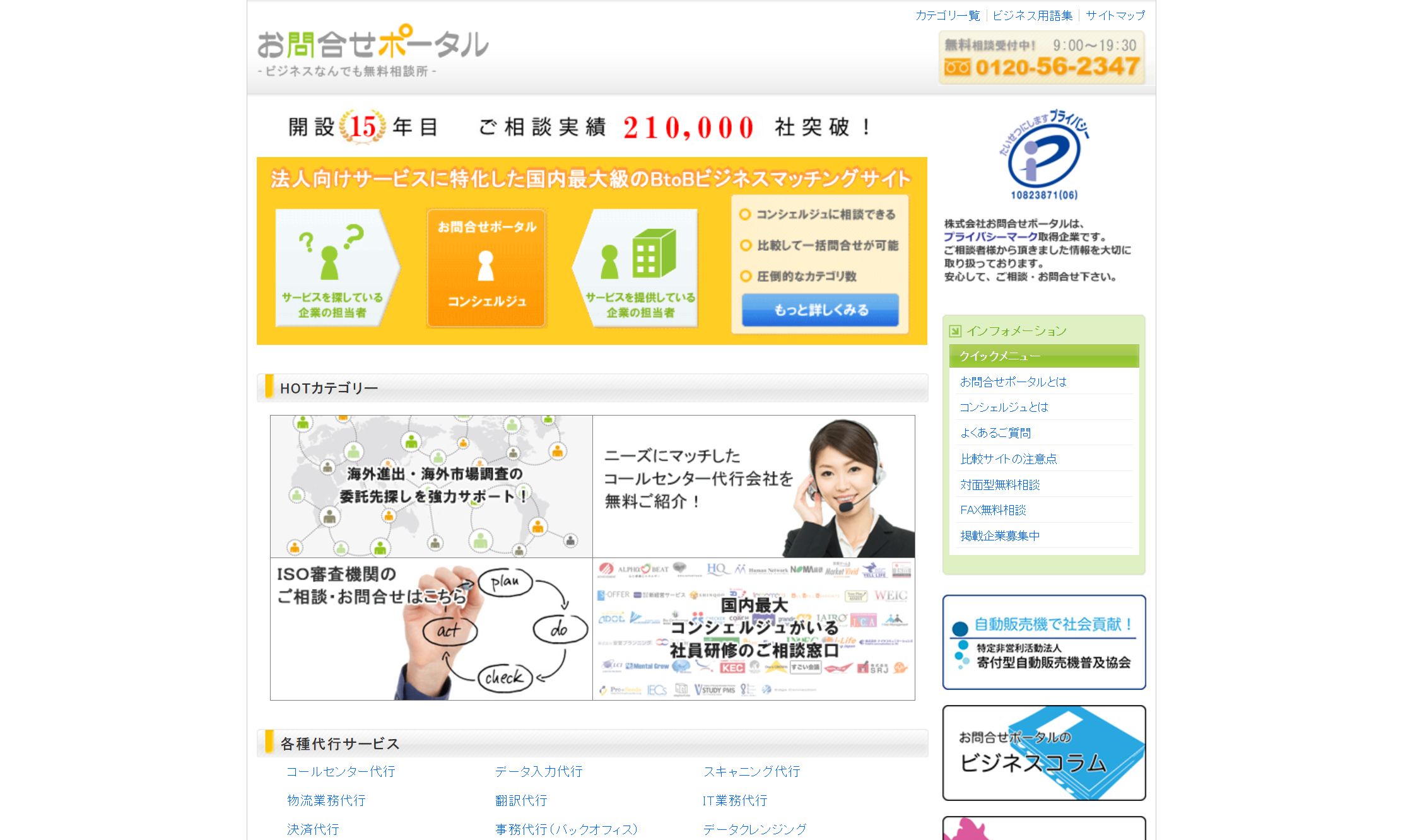Open the 海外進出・海外市場調査 category banner
This screenshot has height=840, width=1403.
click(x=431, y=486)
